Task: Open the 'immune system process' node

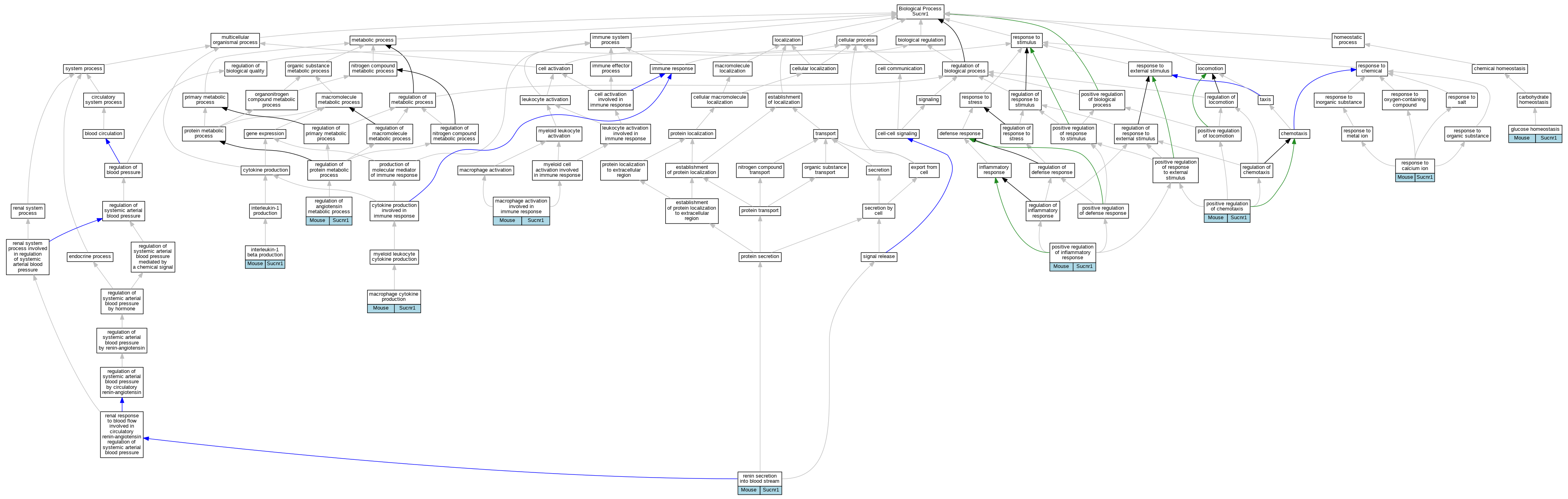Action: click(611, 40)
